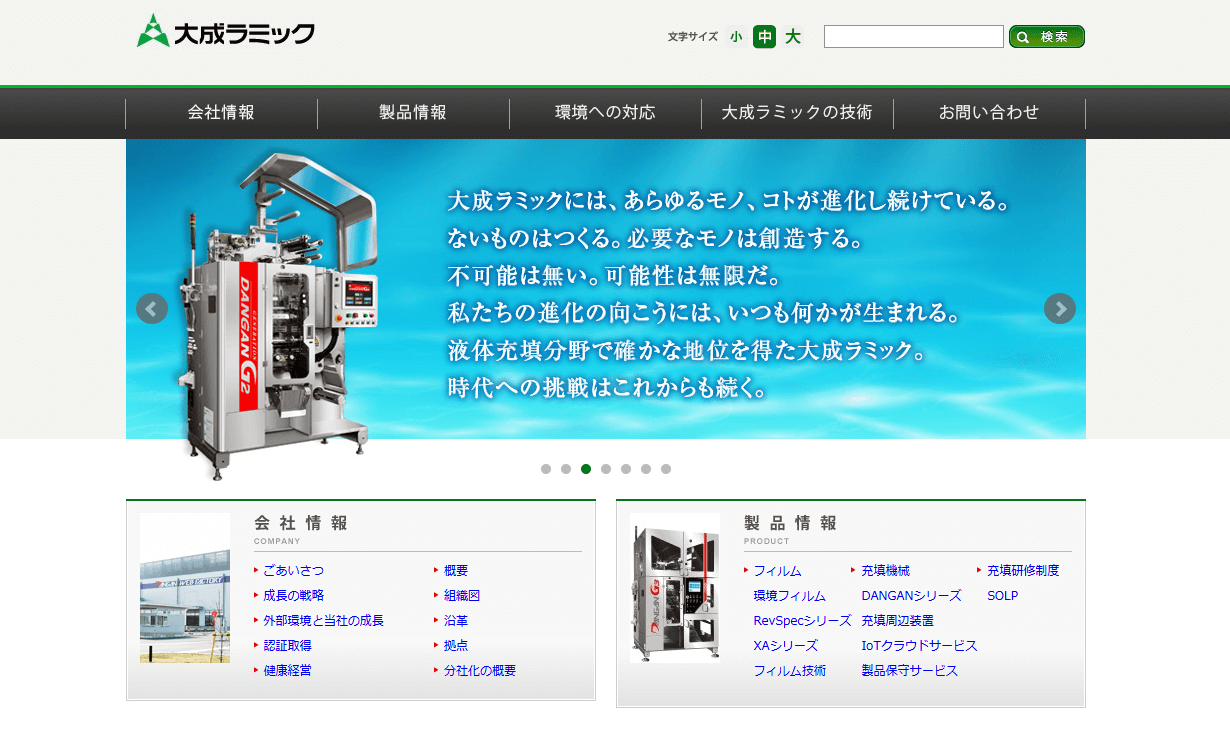Open the 充填研修制度 link
This screenshot has width=1230, height=730.
tap(1023, 571)
